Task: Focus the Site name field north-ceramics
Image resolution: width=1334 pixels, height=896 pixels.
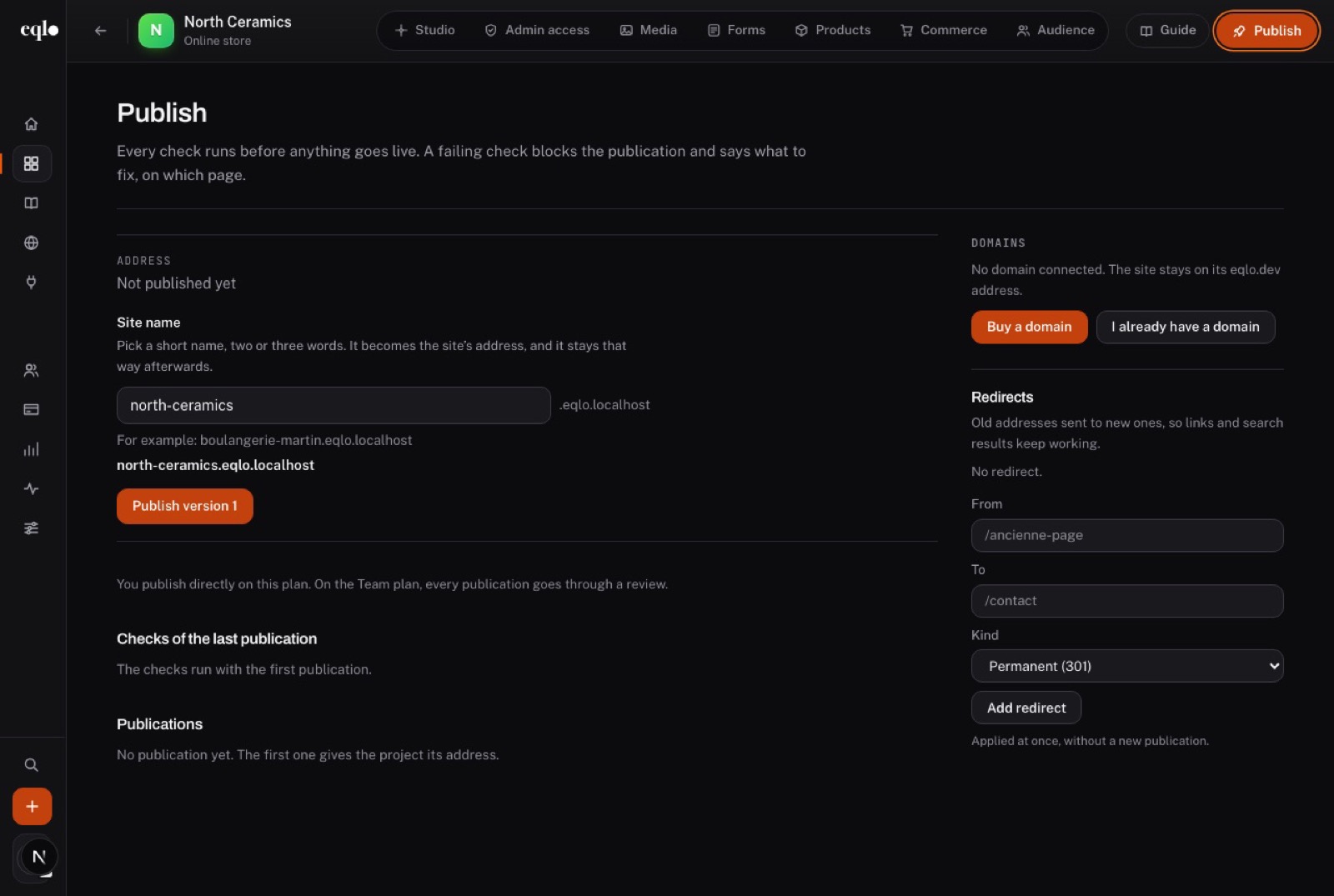Action: pyautogui.click(x=333, y=405)
